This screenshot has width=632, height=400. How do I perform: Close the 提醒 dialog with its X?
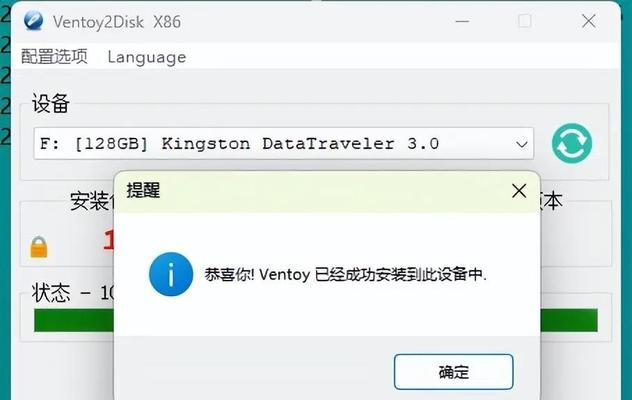click(519, 191)
